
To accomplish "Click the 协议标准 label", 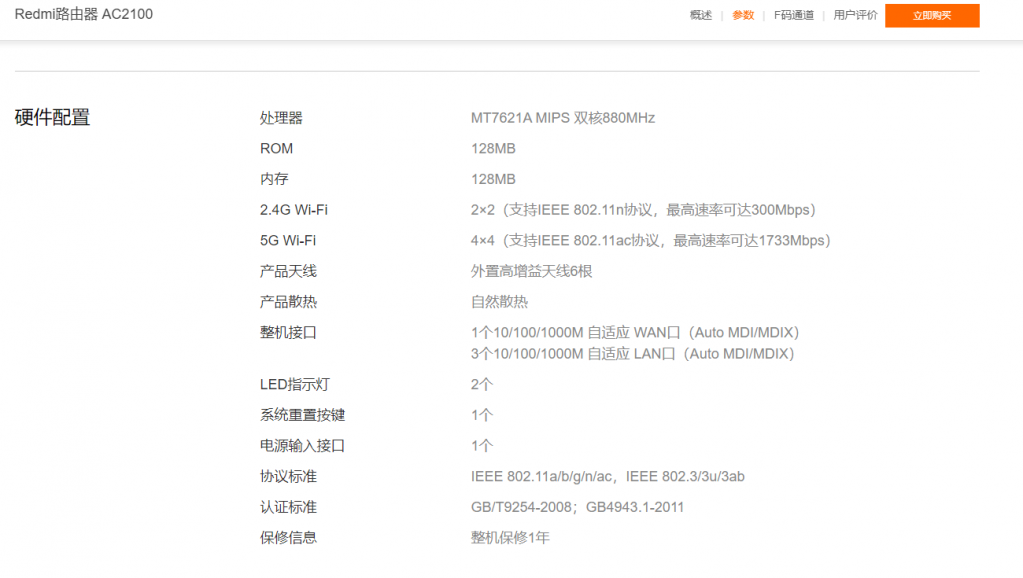I will 288,477.
